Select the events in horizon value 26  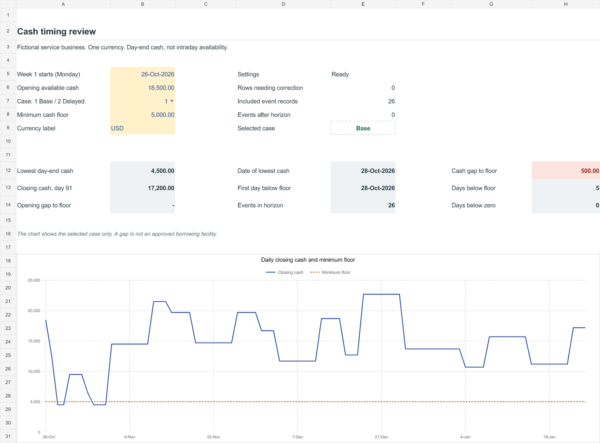point(363,205)
